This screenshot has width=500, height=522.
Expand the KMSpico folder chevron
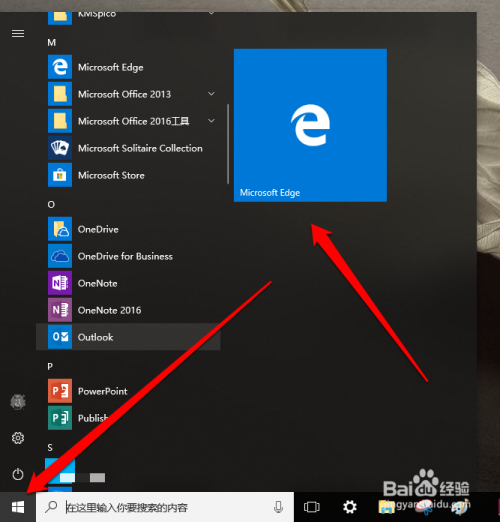tap(211, 13)
